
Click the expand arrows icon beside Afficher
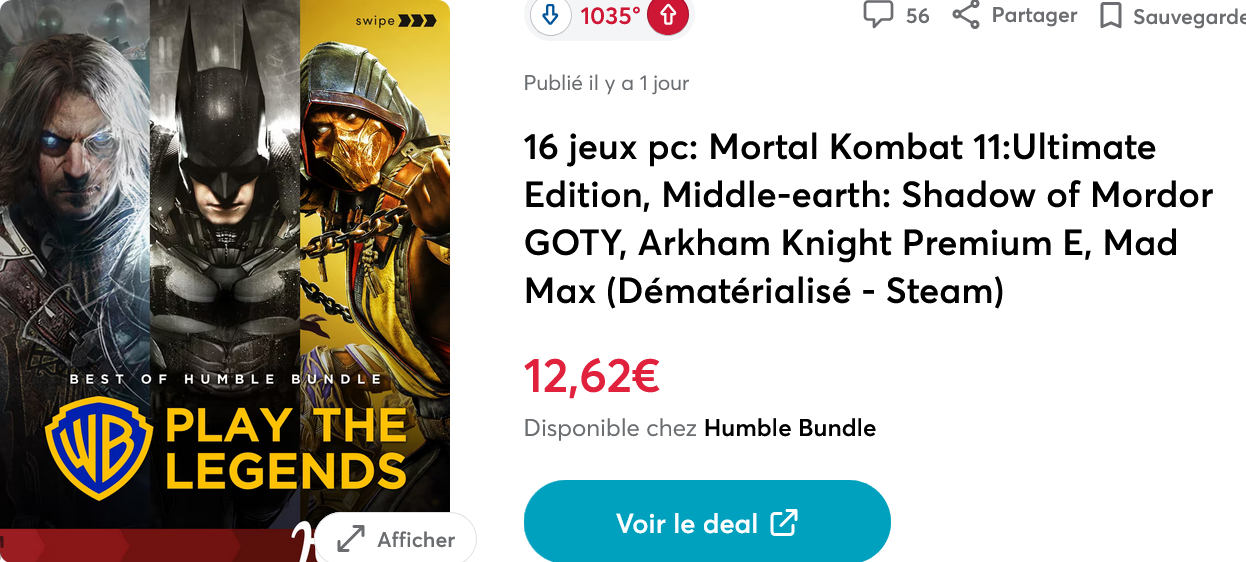tap(351, 539)
